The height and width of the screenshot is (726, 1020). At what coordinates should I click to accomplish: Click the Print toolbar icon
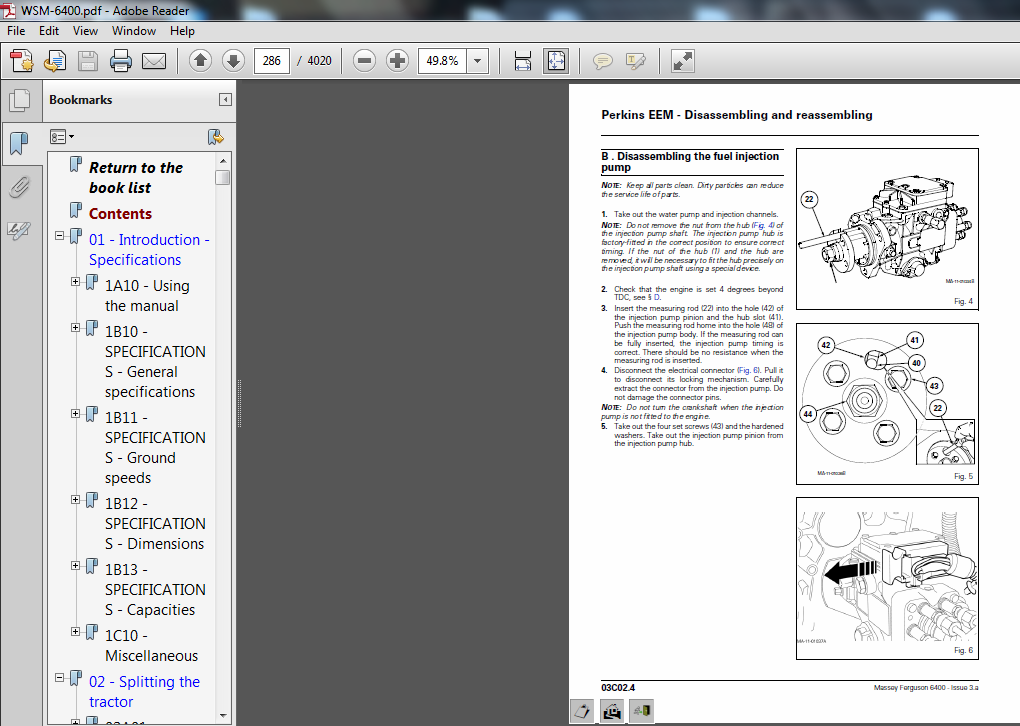tap(121, 61)
